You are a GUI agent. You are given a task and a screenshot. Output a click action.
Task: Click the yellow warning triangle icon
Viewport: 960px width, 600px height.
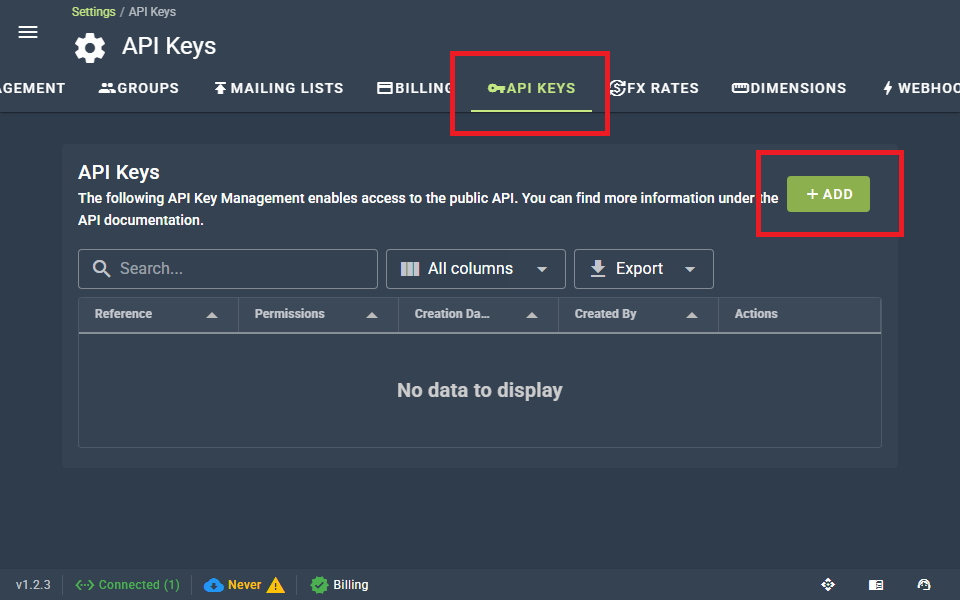(x=276, y=585)
